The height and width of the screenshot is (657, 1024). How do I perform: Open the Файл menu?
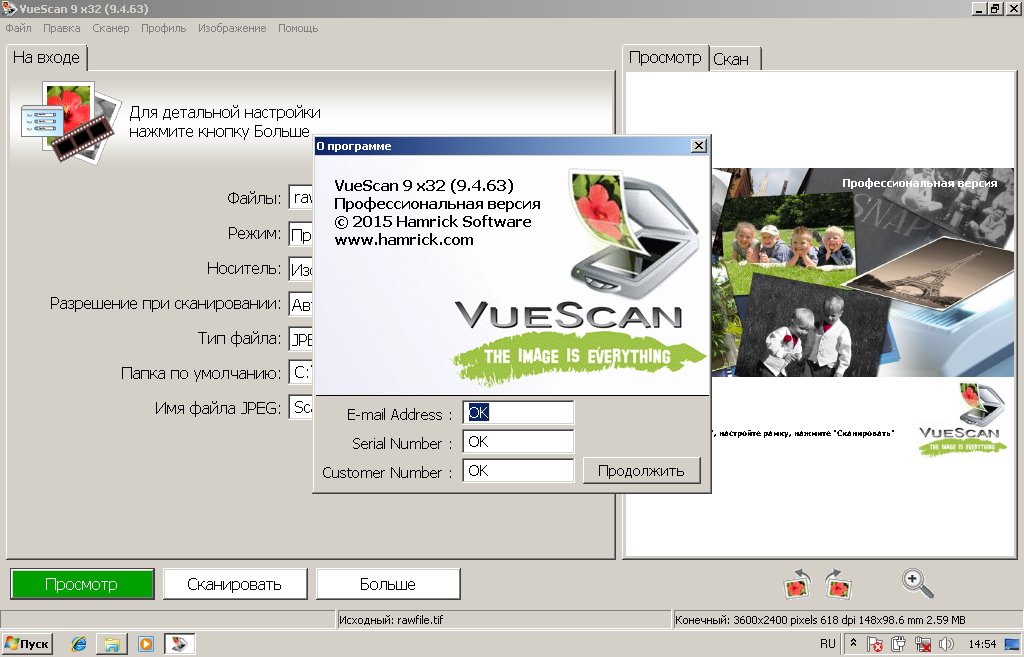[18, 28]
